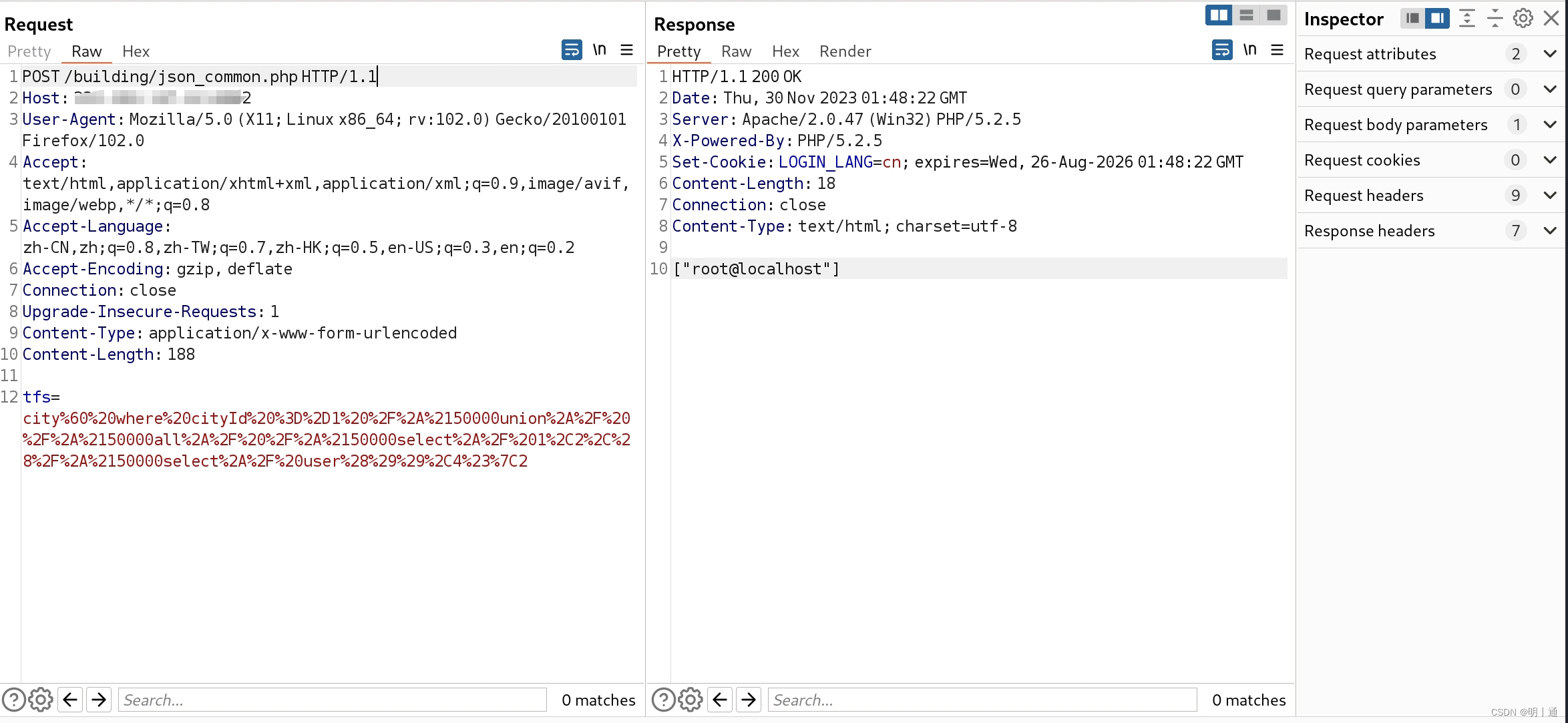This screenshot has width=1568, height=723.
Task: Expand all Inspector sections
Action: [x=1467, y=18]
